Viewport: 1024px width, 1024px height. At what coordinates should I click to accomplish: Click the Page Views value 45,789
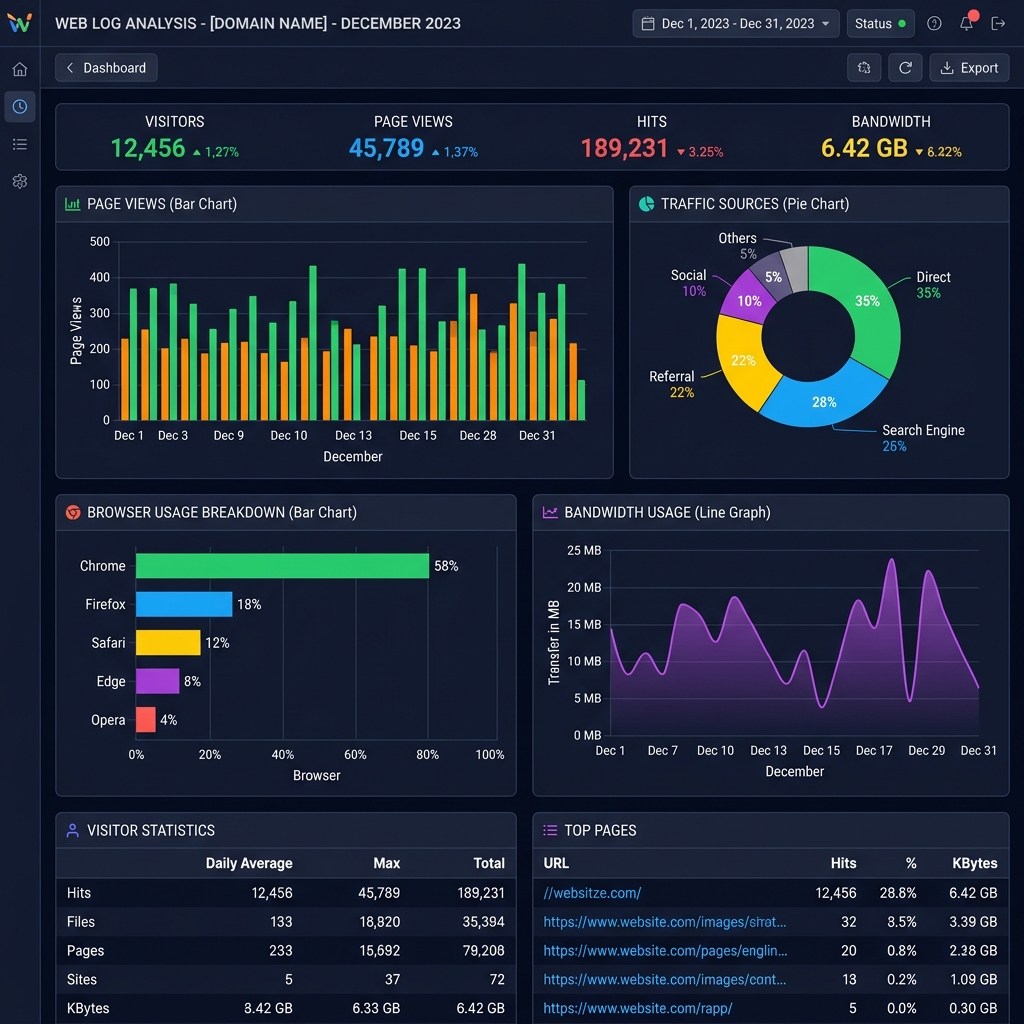coord(387,148)
